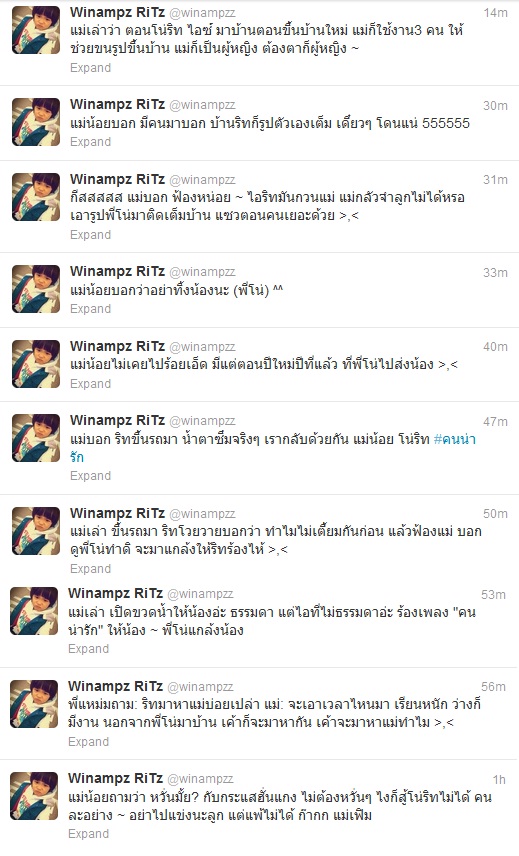Expand the 1h old tweet
519x856 pixels.
point(88,834)
